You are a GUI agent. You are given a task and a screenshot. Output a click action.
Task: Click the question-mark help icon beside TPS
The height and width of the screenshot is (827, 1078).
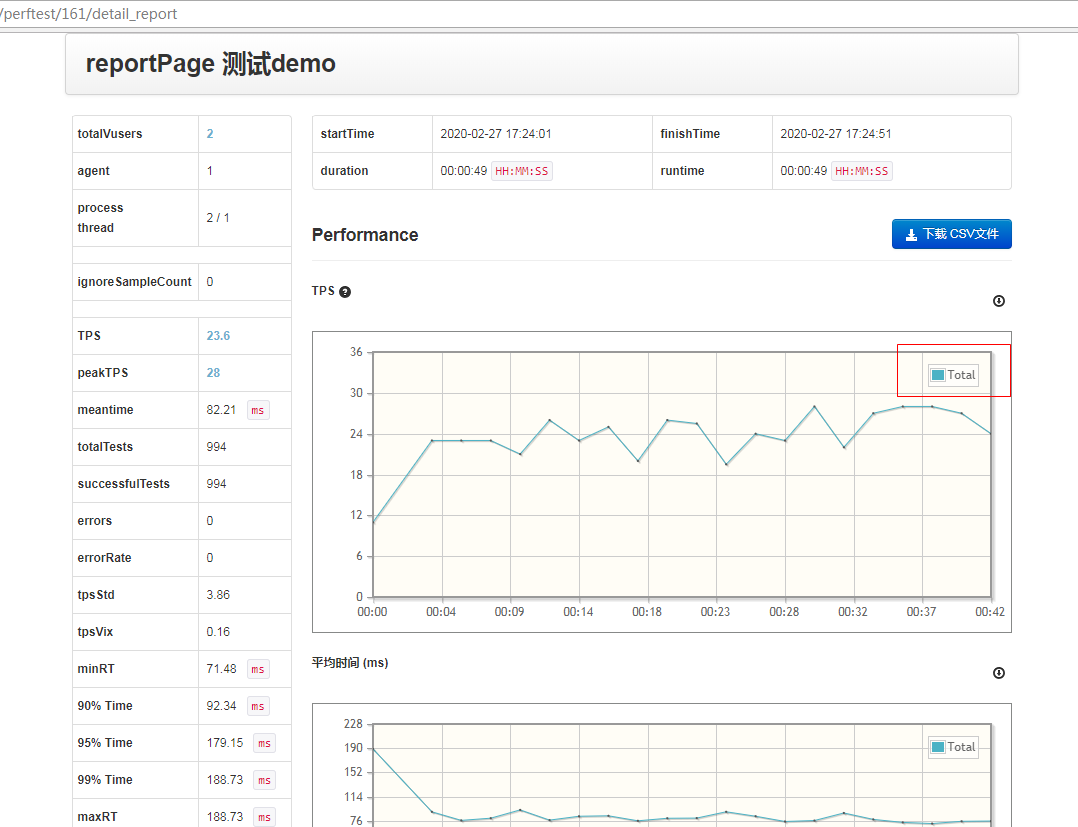[345, 292]
